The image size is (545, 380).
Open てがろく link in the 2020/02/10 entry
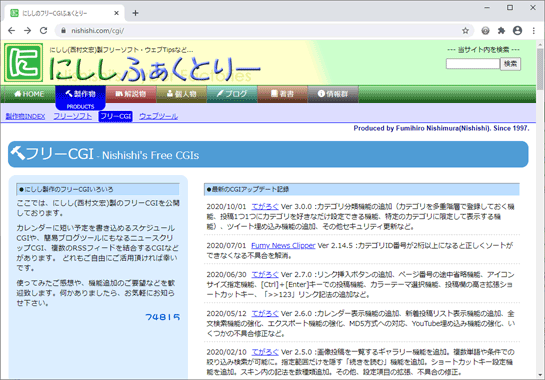(x=265, y=352)
